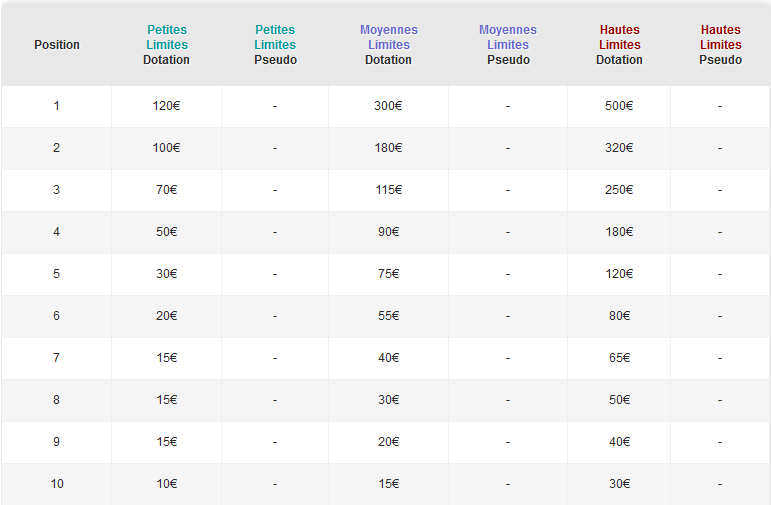This screenshot has height=505, width=771.
Task: Click the 10€ Petites Limites cell
Action: pyautogui.click(x=167, y=484)
